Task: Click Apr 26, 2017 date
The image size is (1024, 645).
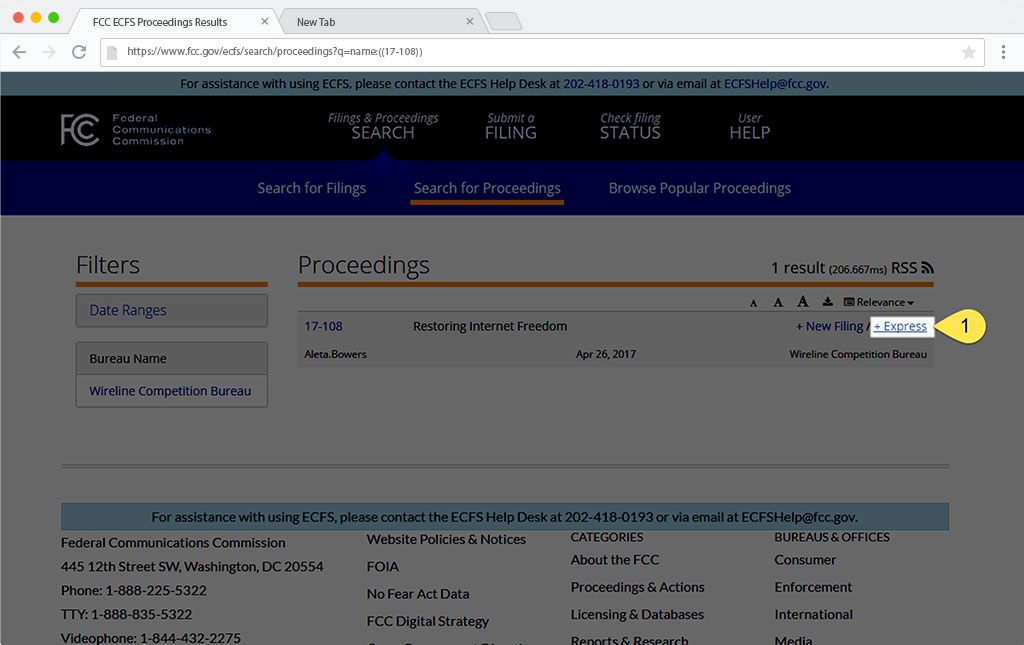Action: click(605, 354)
